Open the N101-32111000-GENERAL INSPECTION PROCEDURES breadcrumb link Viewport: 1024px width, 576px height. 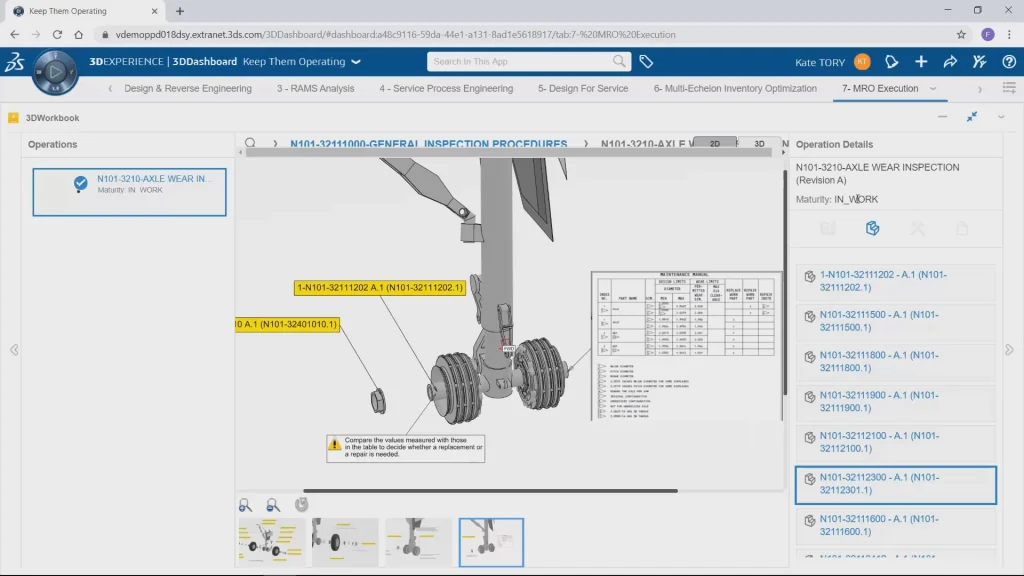coord(428,144)
